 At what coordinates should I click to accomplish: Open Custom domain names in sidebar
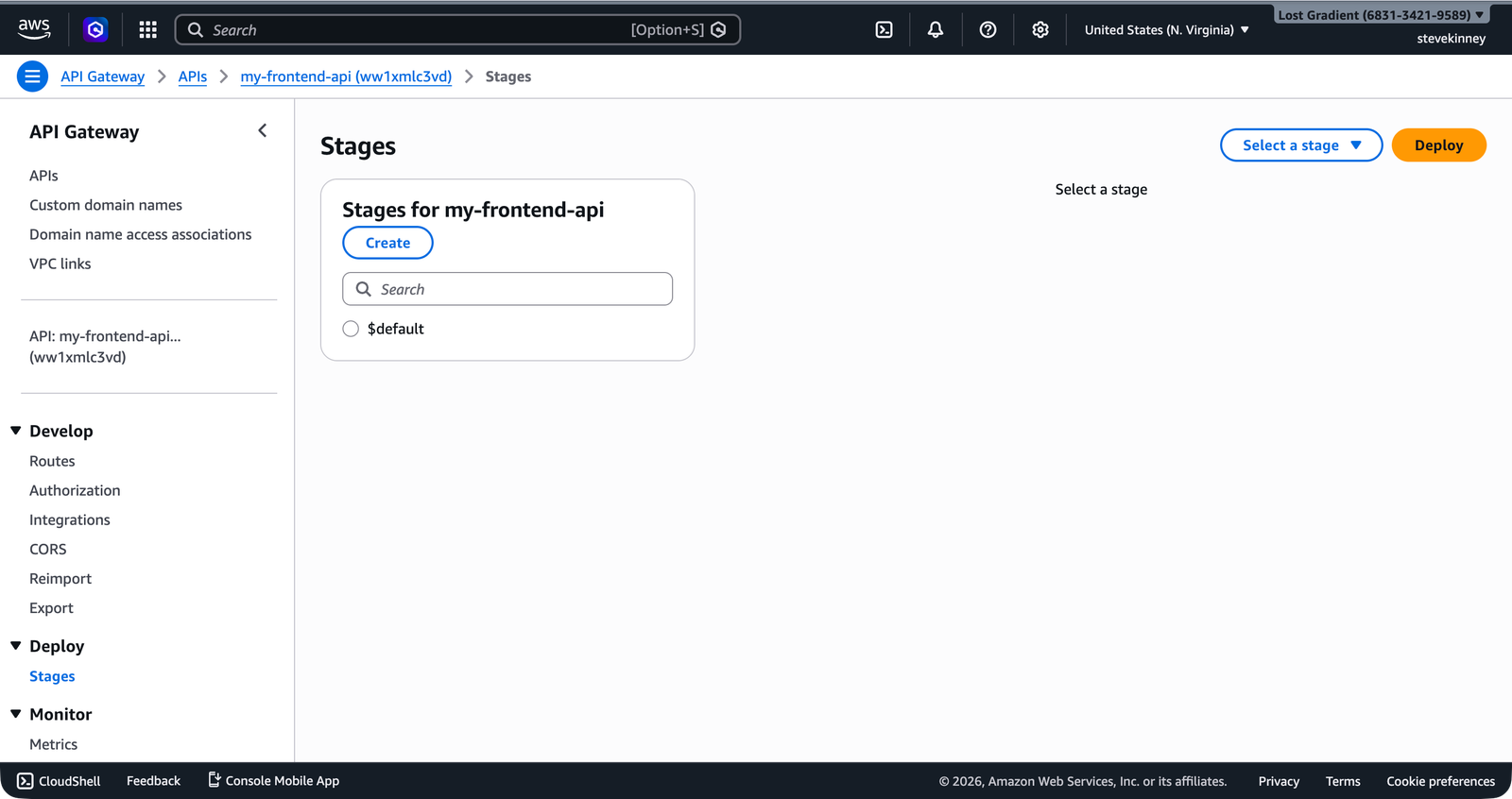tap(106, 205)
